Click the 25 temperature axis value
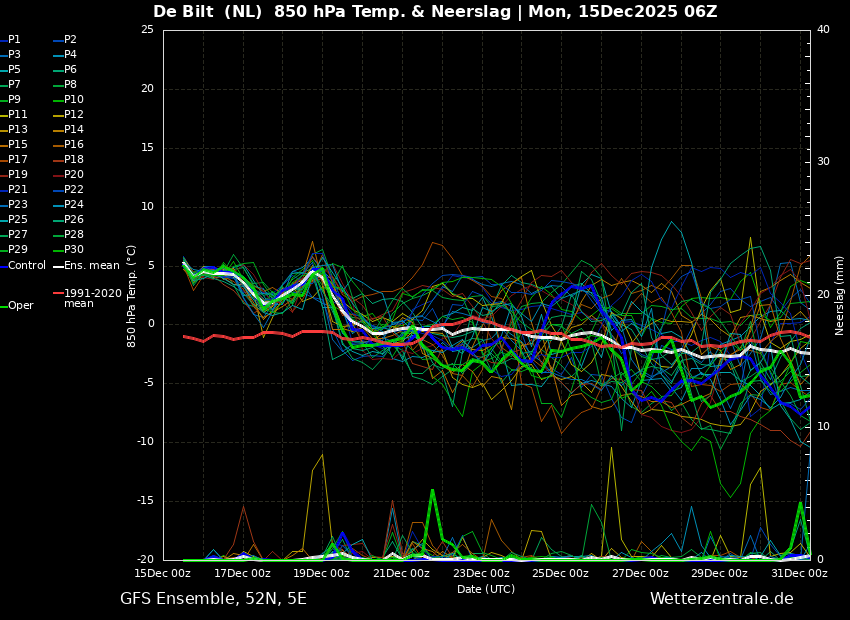 [x=147, y=30]
